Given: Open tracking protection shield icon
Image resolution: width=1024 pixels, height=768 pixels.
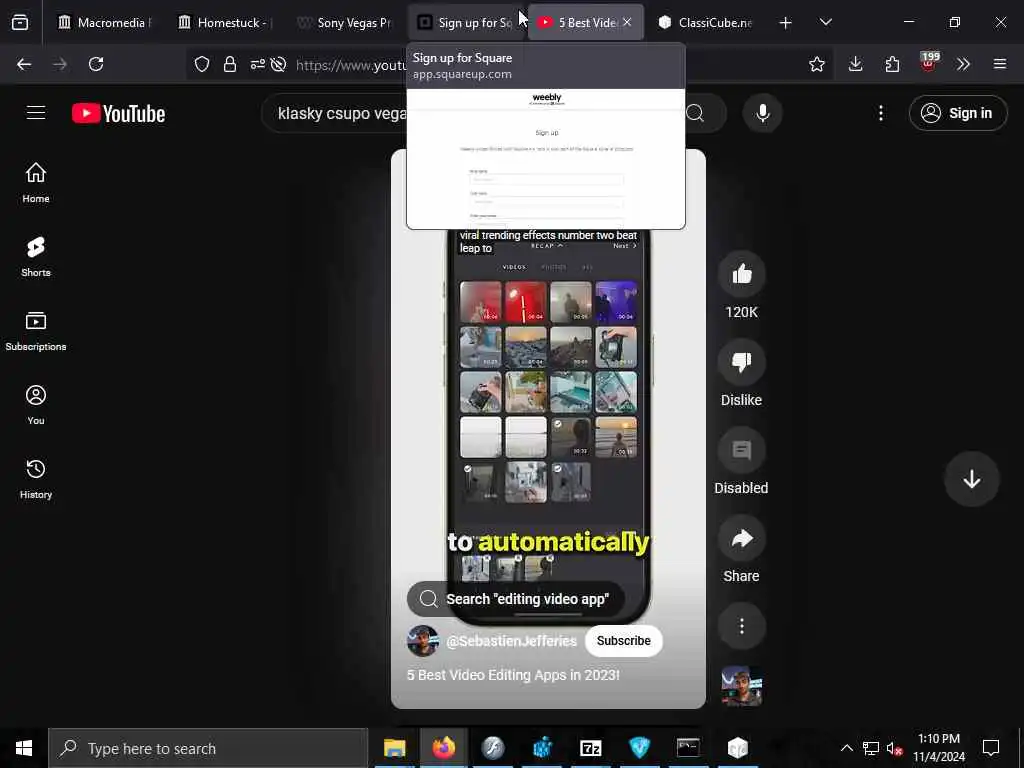Looking at the screenshot, I should point(202,64).
